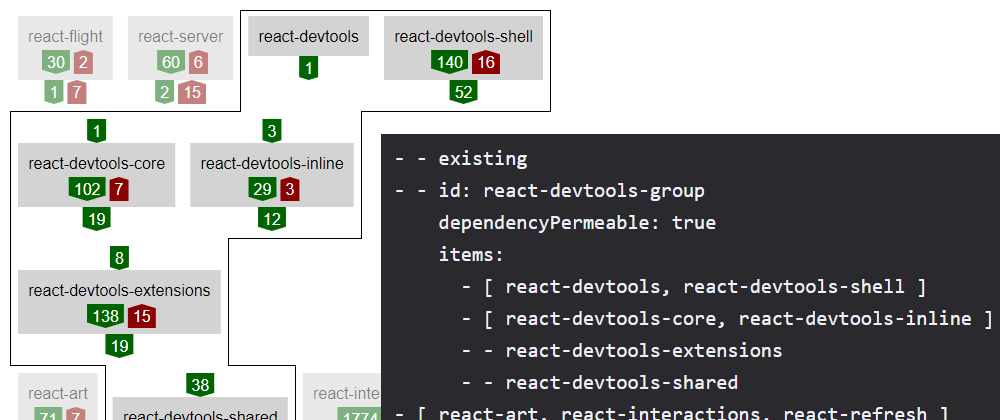Click green 3 badge above react-devtools-inline
This screenshot has width=1000, height=420.
point(272,131)
